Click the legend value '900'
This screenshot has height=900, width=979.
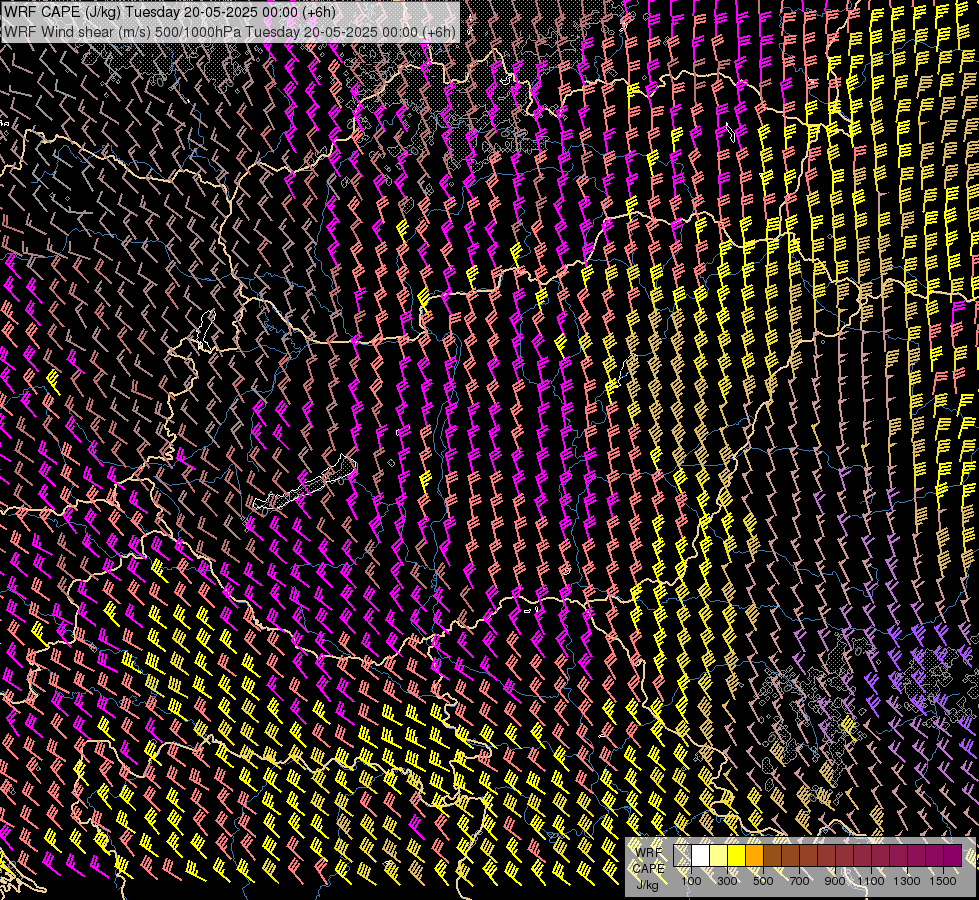(835, 881)
